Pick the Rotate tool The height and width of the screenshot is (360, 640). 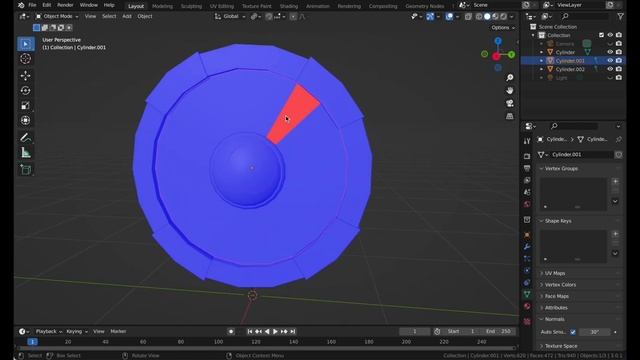[x=26, y=91]
